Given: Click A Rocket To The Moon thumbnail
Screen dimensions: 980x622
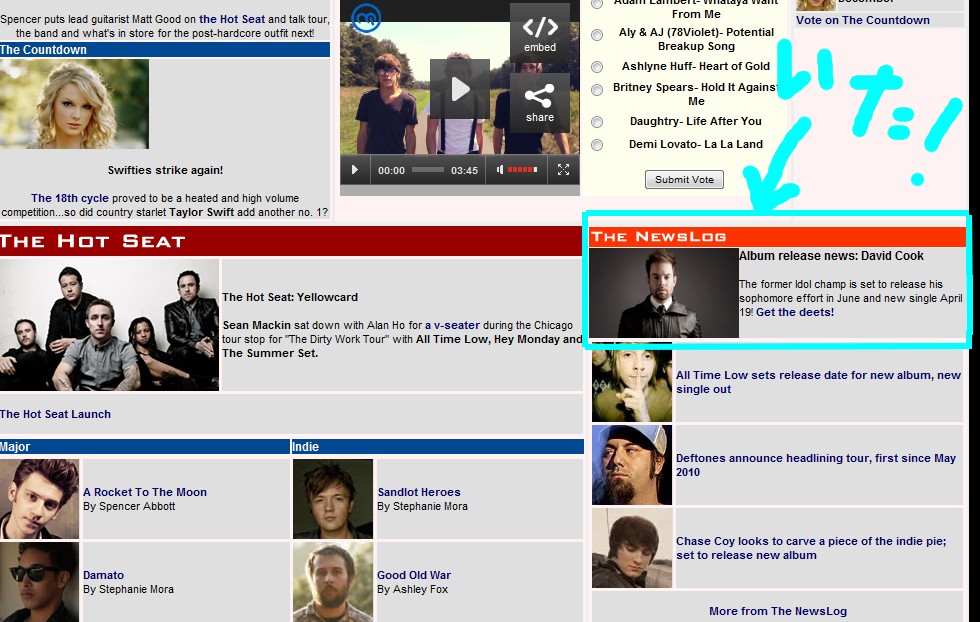Looking at the screenshot, I should 39,499.
